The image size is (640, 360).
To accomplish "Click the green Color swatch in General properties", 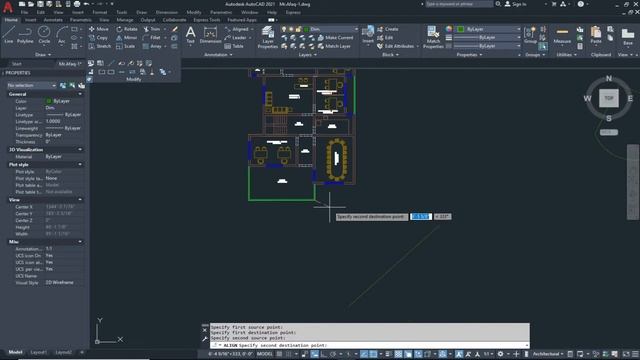I will pos(49,101).
